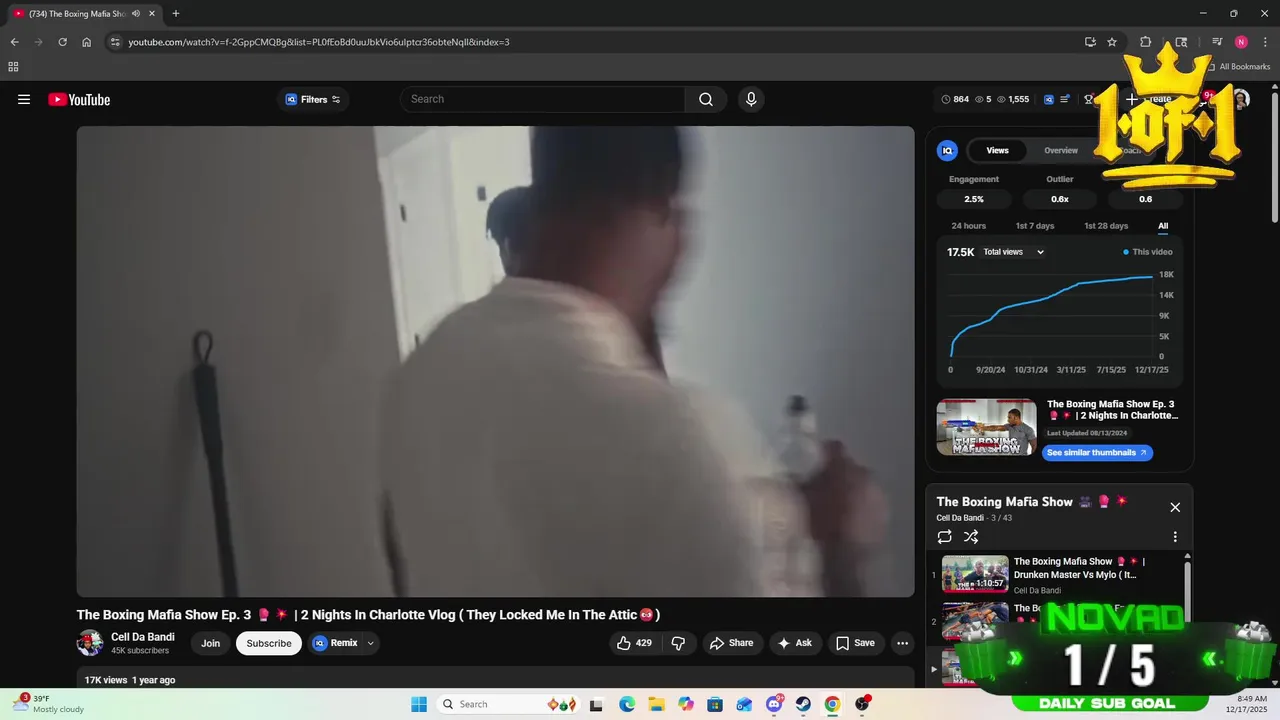Open Chrome home page button
Screen dimensions: 1280x720
[x=87, y=42]
